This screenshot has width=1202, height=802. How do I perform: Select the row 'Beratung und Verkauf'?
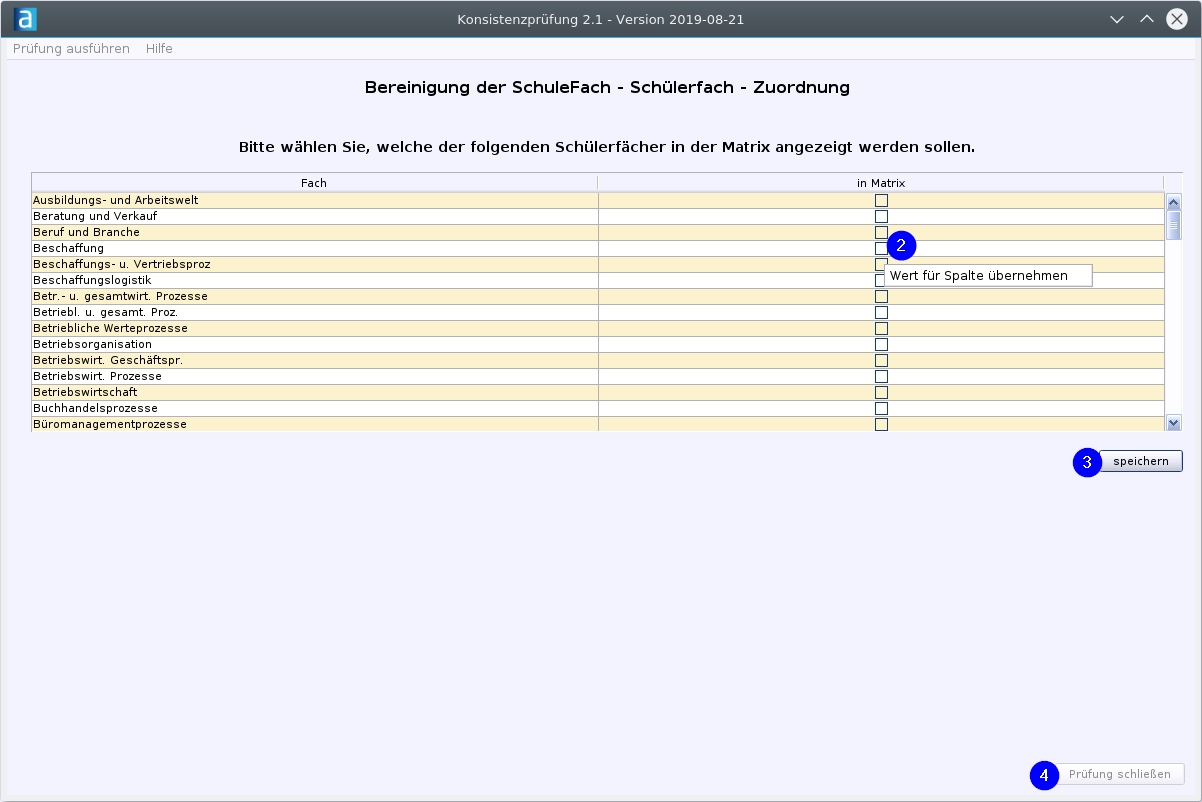tap(598, 216)
